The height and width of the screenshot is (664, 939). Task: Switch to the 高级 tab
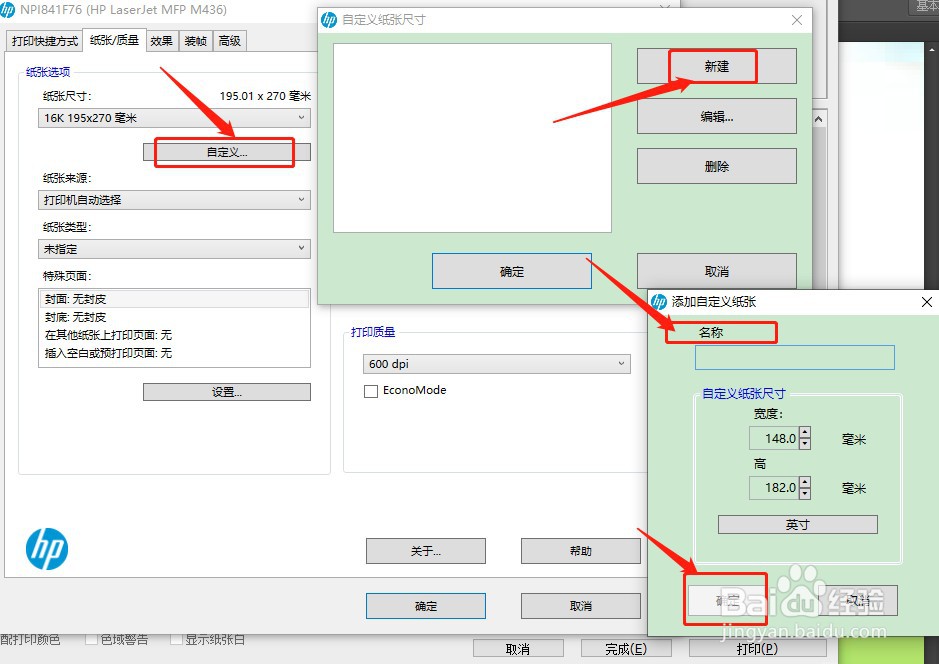click(x=229, y=41)
